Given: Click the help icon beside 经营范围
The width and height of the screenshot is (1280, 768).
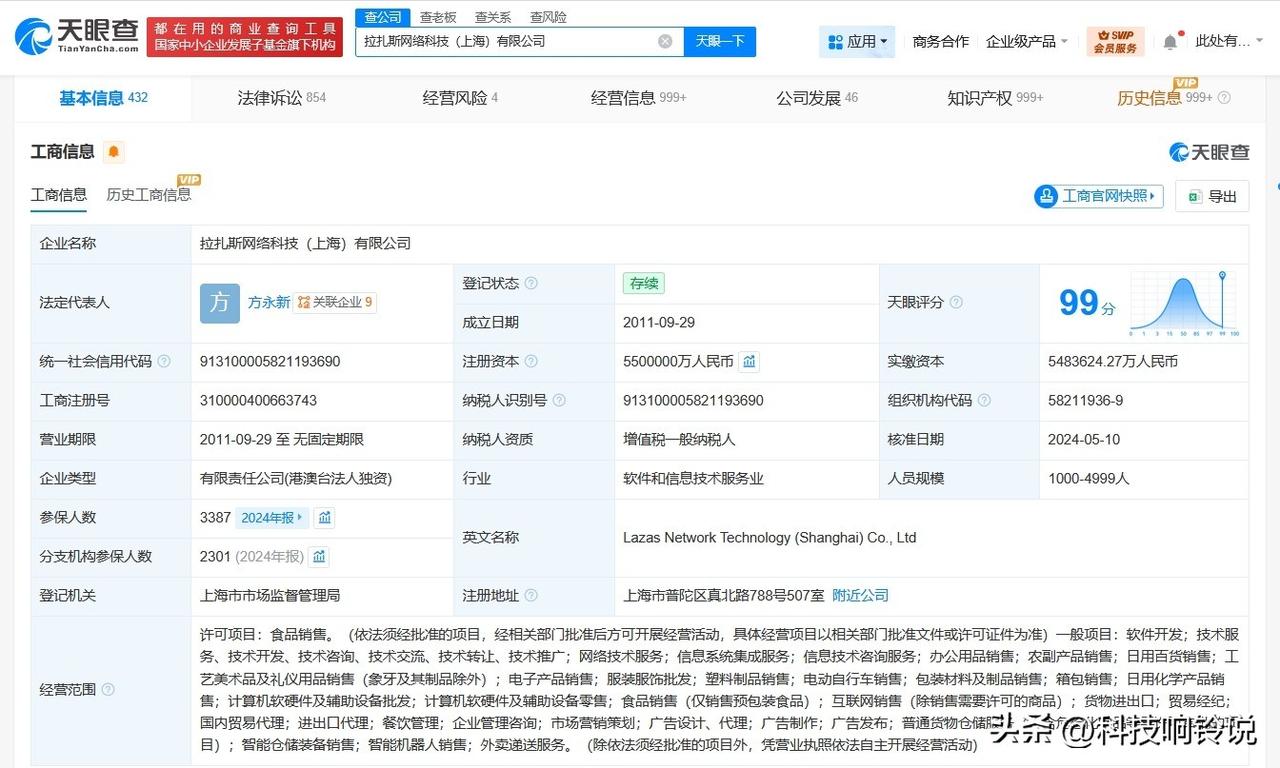Looking at the screenshot, I should coord(108,689).
